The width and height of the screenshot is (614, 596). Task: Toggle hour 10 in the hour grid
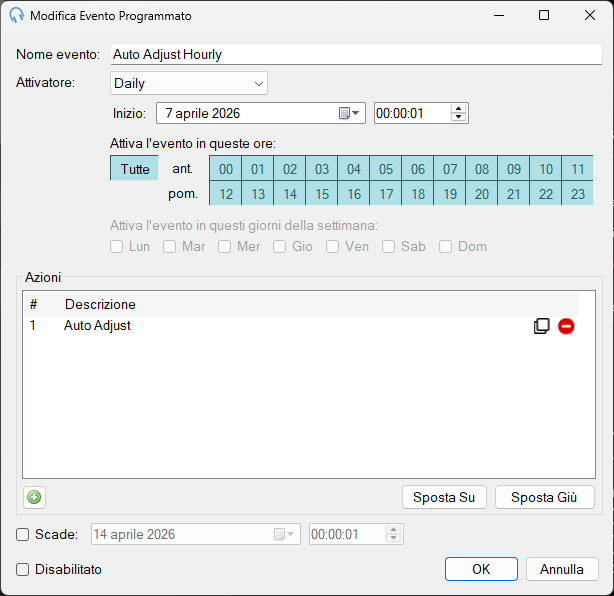click(x=545, y=168)
